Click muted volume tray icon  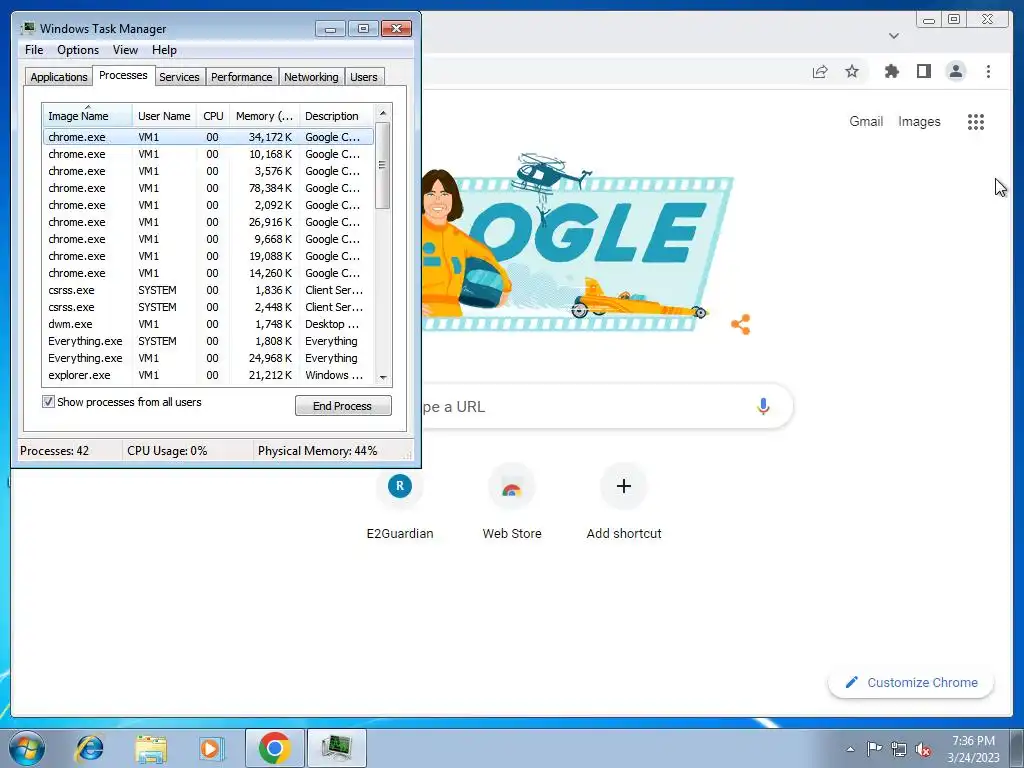click(923, 749)
